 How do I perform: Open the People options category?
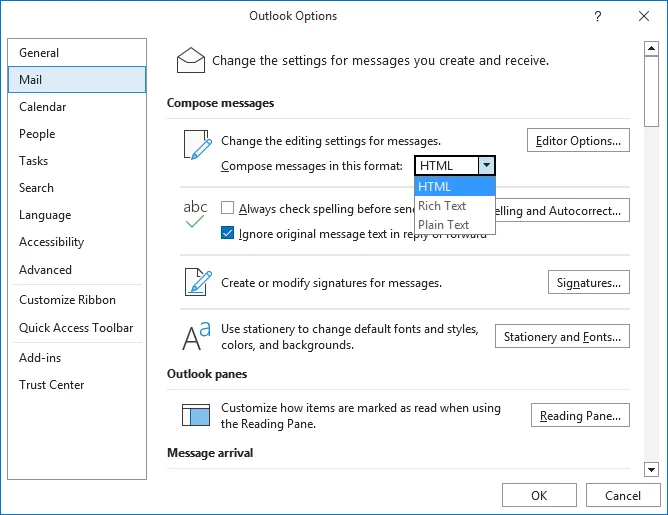pyautogui.click(x=77, y=134)
